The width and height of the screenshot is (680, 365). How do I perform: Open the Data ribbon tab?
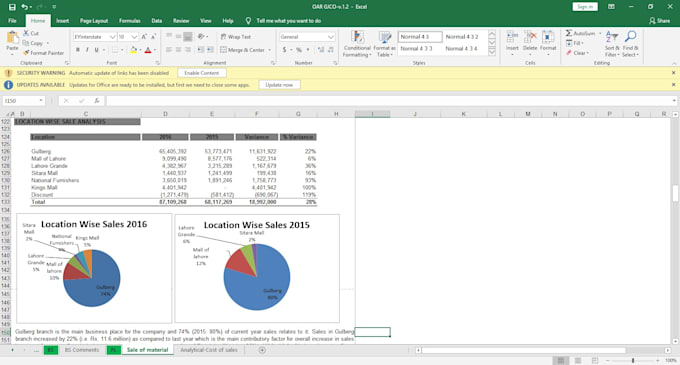157,20
